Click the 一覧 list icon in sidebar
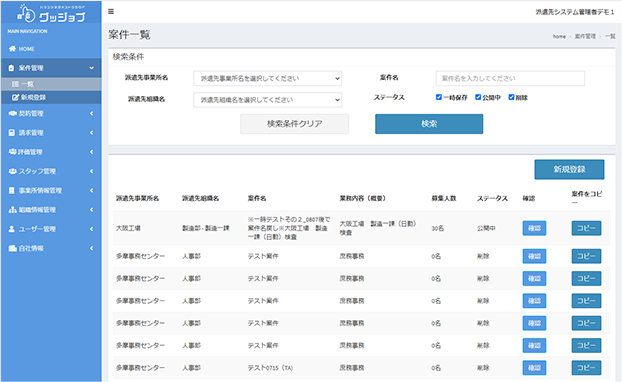Screen dimensions: 622x382 pyautogui.click(x=15, y=84)
